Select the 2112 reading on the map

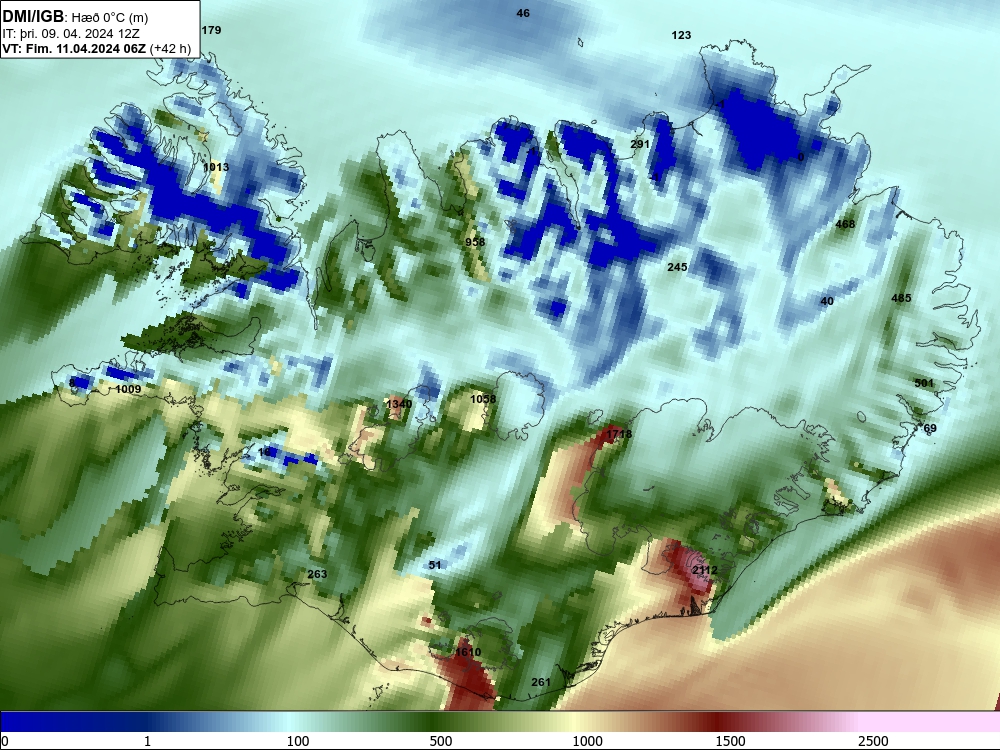click(705, 570)
